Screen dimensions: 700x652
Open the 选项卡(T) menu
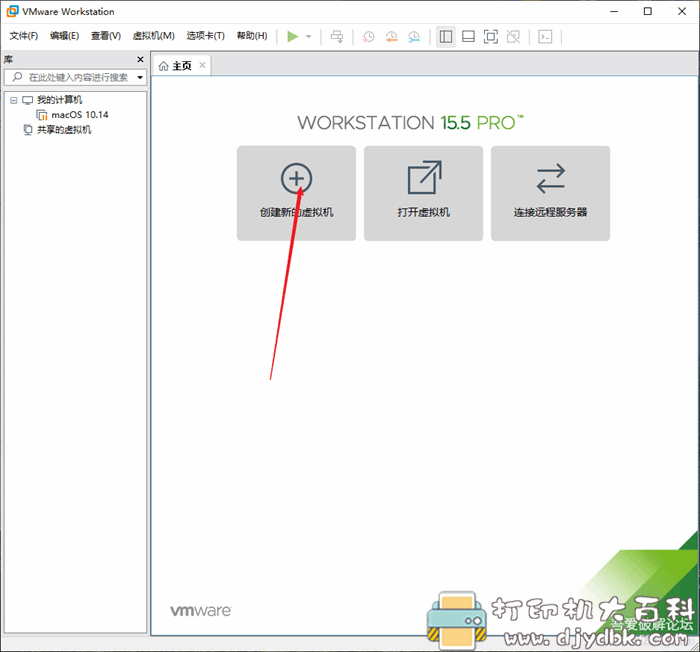(x=205, y=36)
